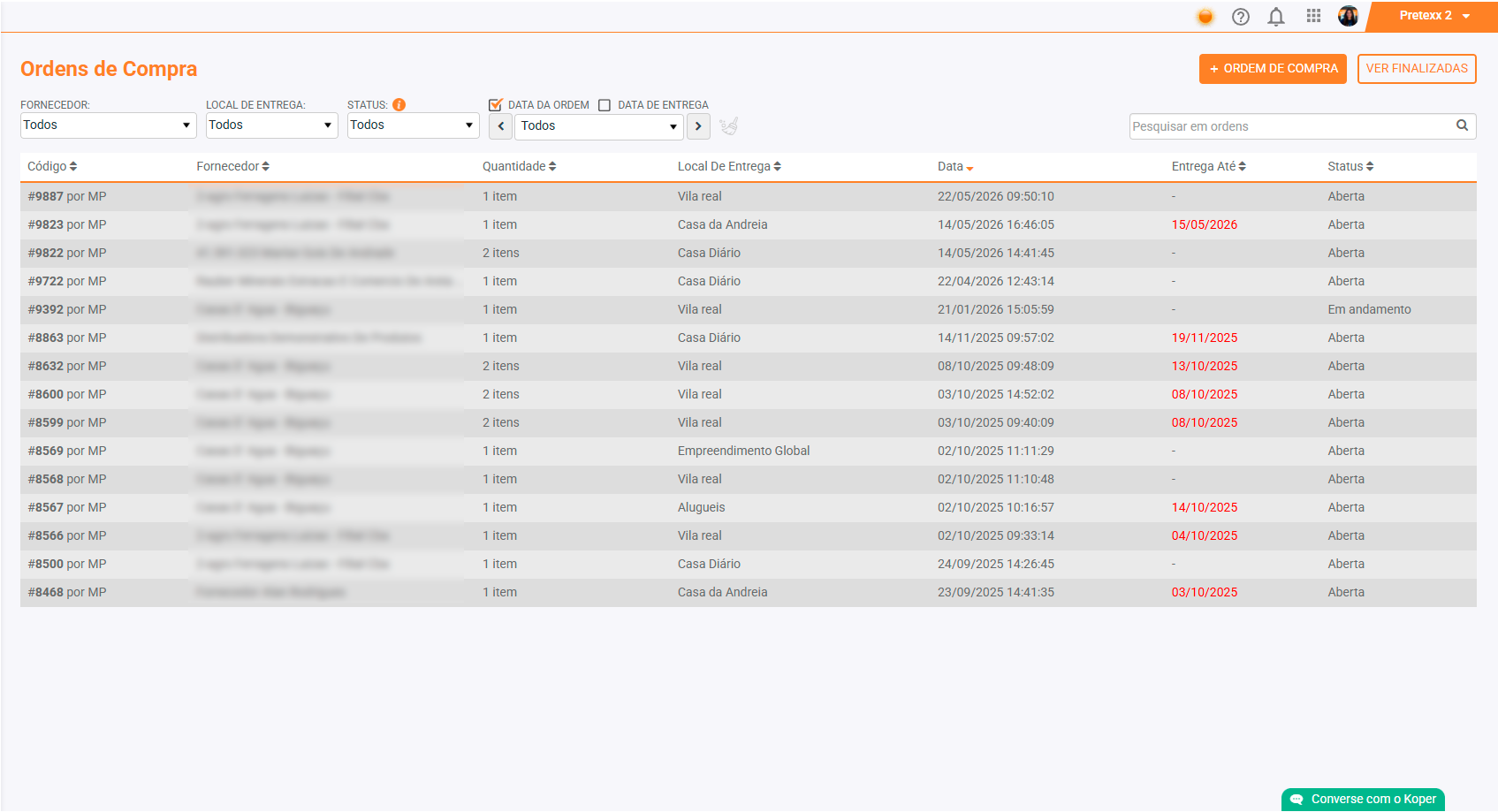Click Casa da Andreia in row #9823
This screenshot has height=812, width=1498.
click(x=722, y=224)
